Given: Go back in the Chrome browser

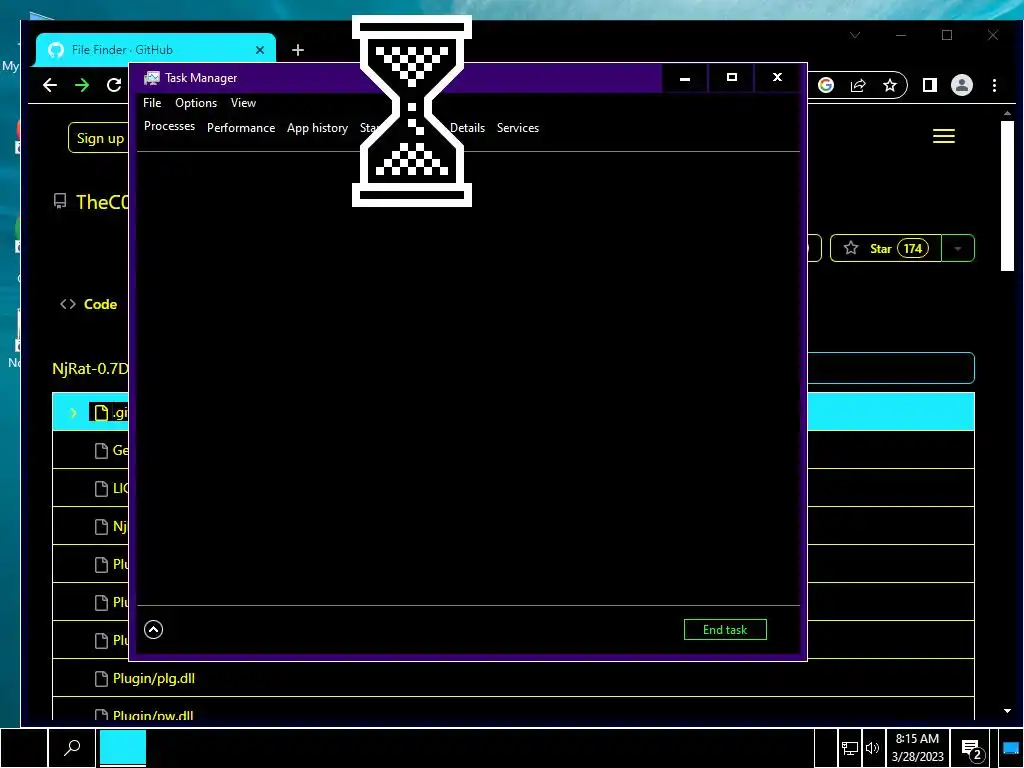Looking at the screenshot, I should coord(50,85).
